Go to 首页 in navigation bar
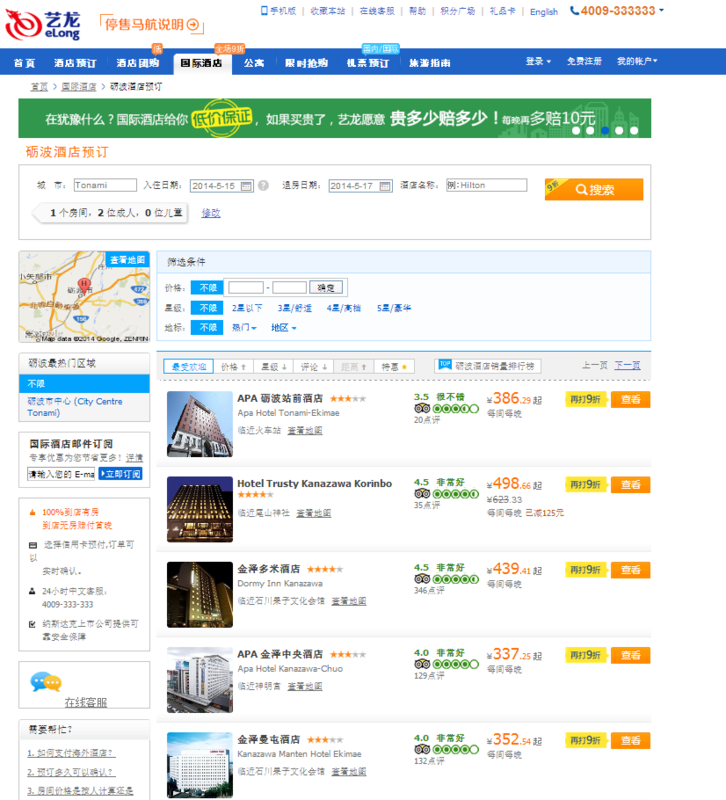Image resolution: width=726 pixels, height=800 pixels. (24, 63)
